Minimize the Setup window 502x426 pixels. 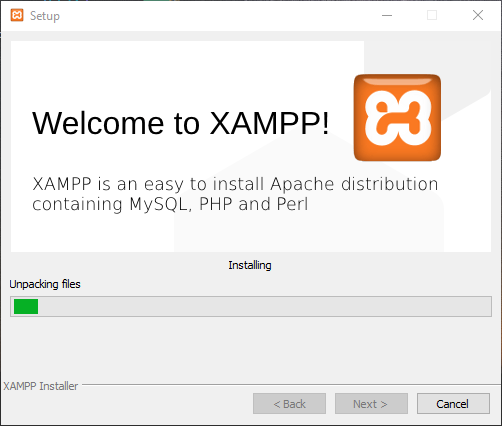(x=387, y=15)
